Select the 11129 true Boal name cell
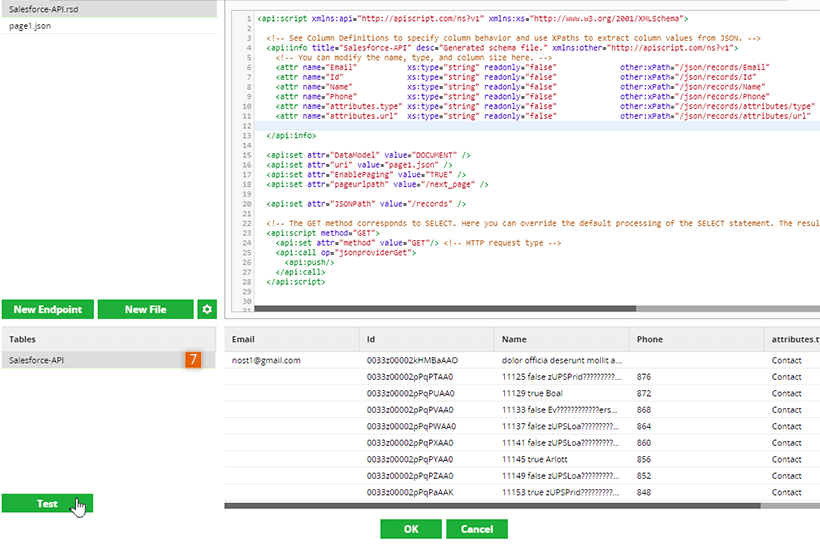The width and height of the screenshot is (820, 544). [562, 393]
